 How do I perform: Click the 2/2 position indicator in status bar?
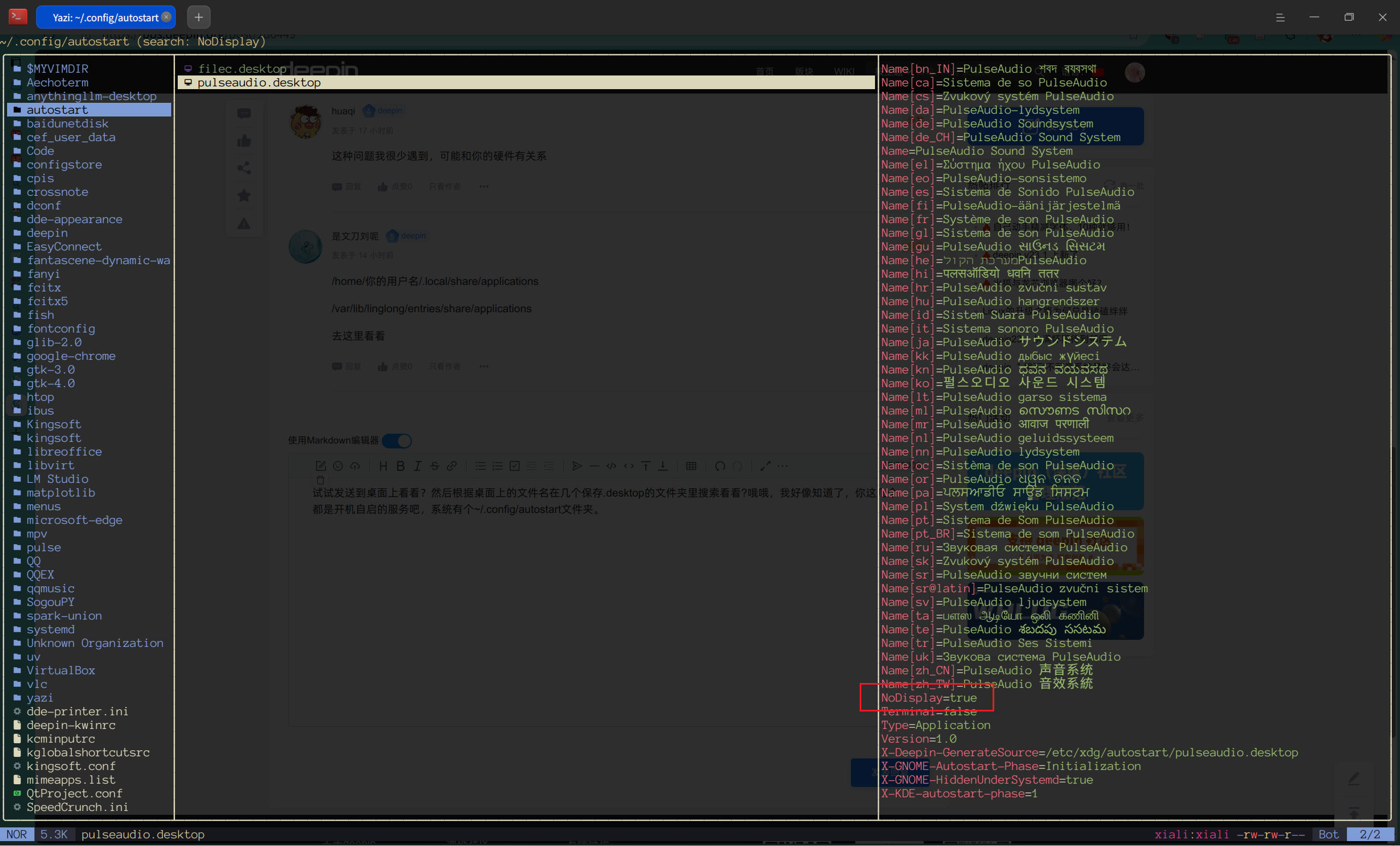point(1369,834)
